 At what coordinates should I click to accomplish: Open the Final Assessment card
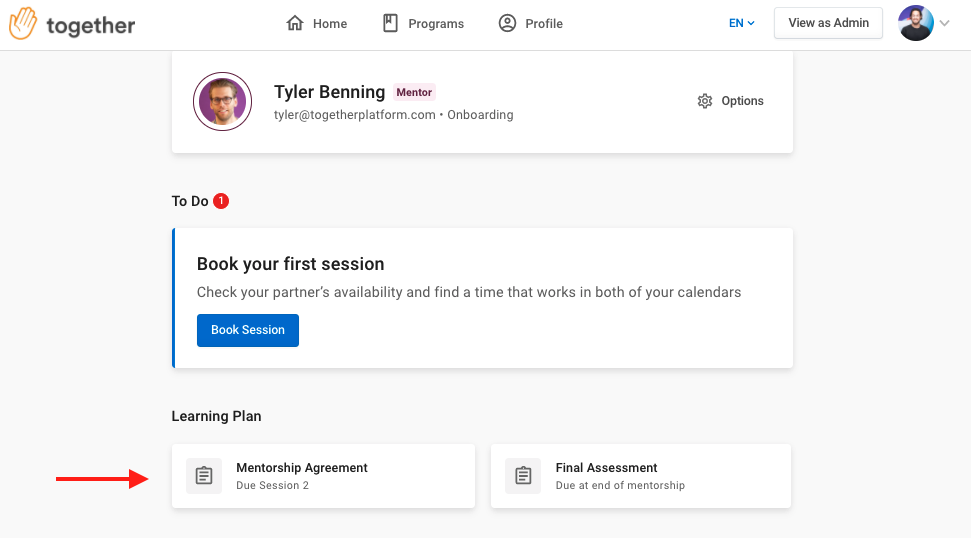click(641, 476)
